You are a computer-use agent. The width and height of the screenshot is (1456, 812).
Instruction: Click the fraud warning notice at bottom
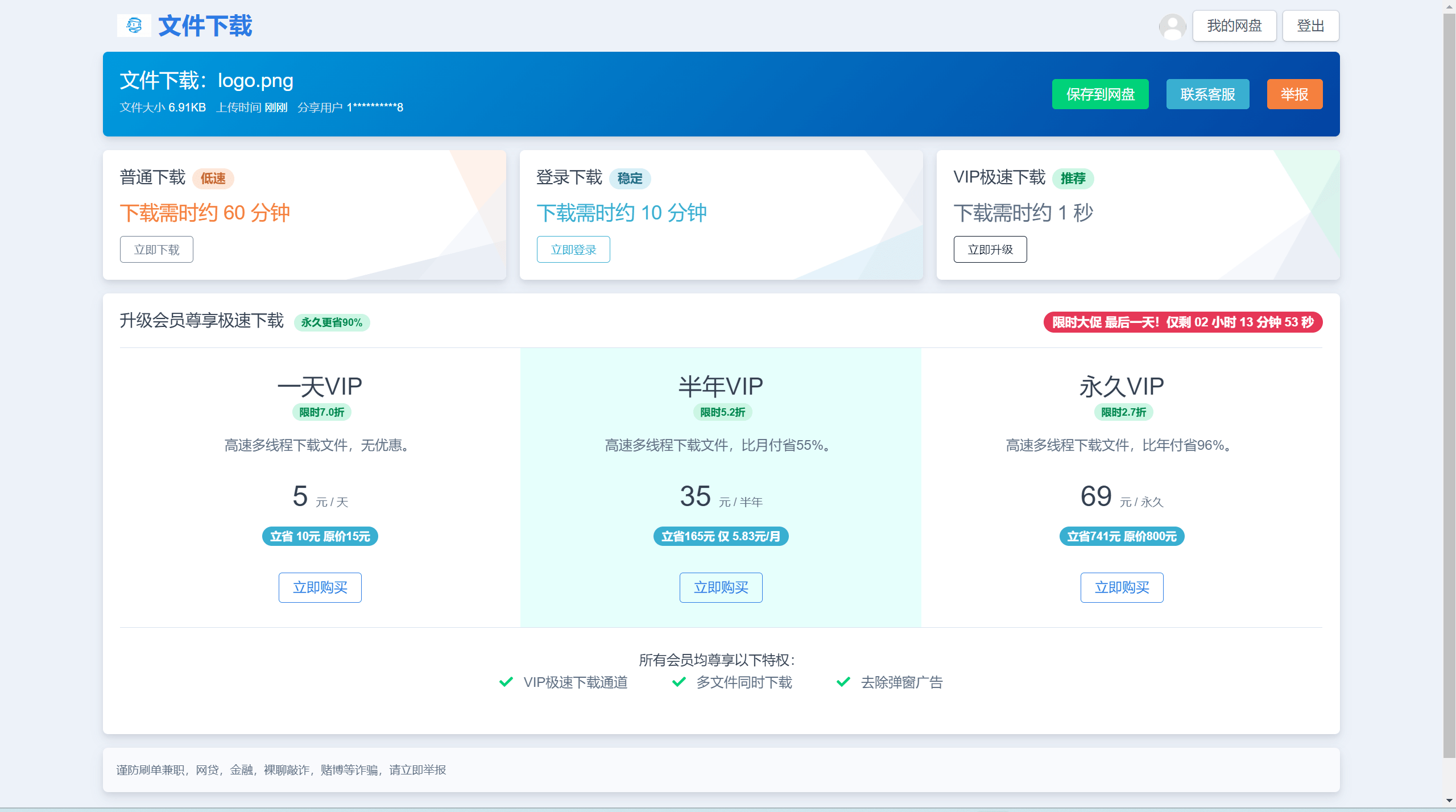[281, 770]
